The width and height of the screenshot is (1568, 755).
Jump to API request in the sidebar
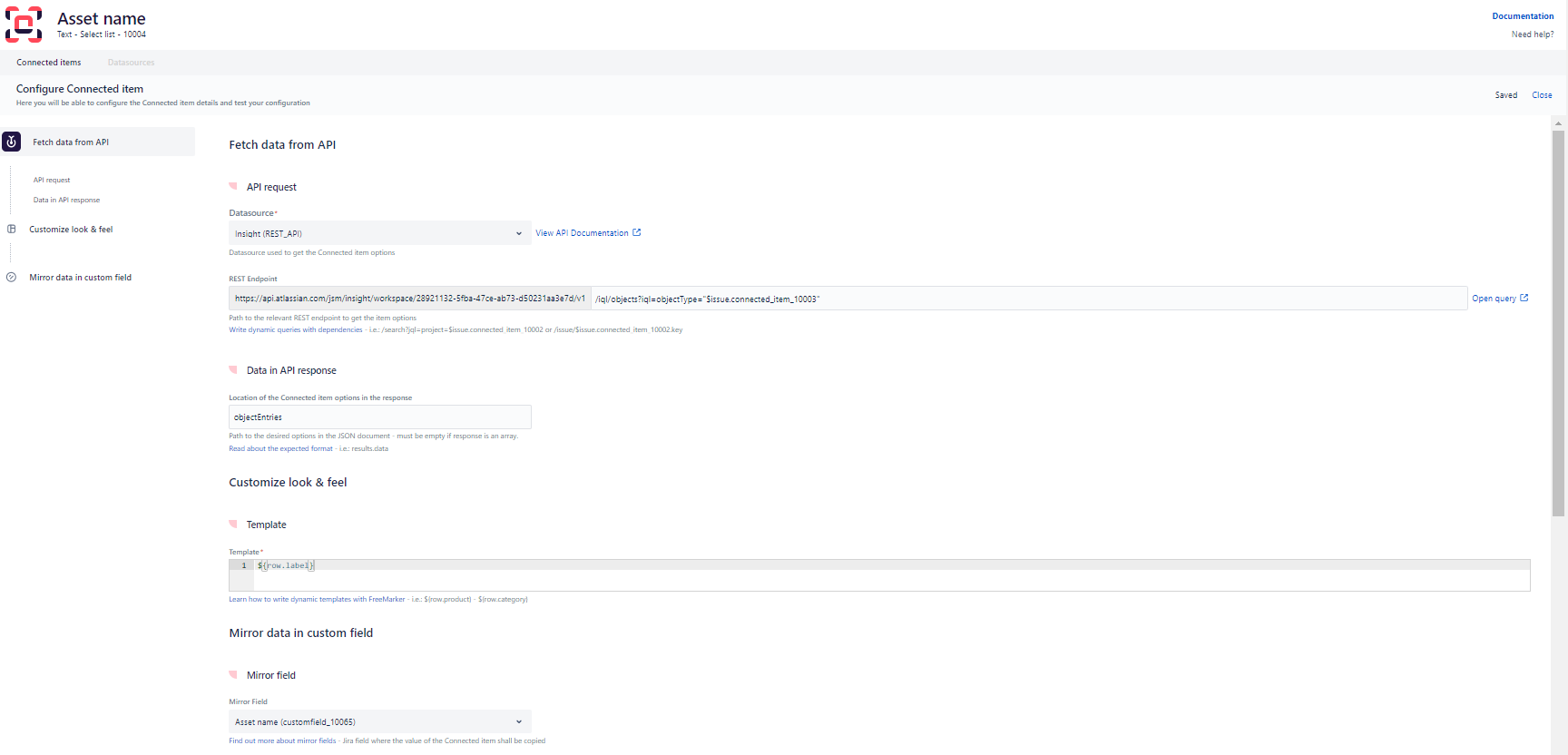tap(52, 181)
